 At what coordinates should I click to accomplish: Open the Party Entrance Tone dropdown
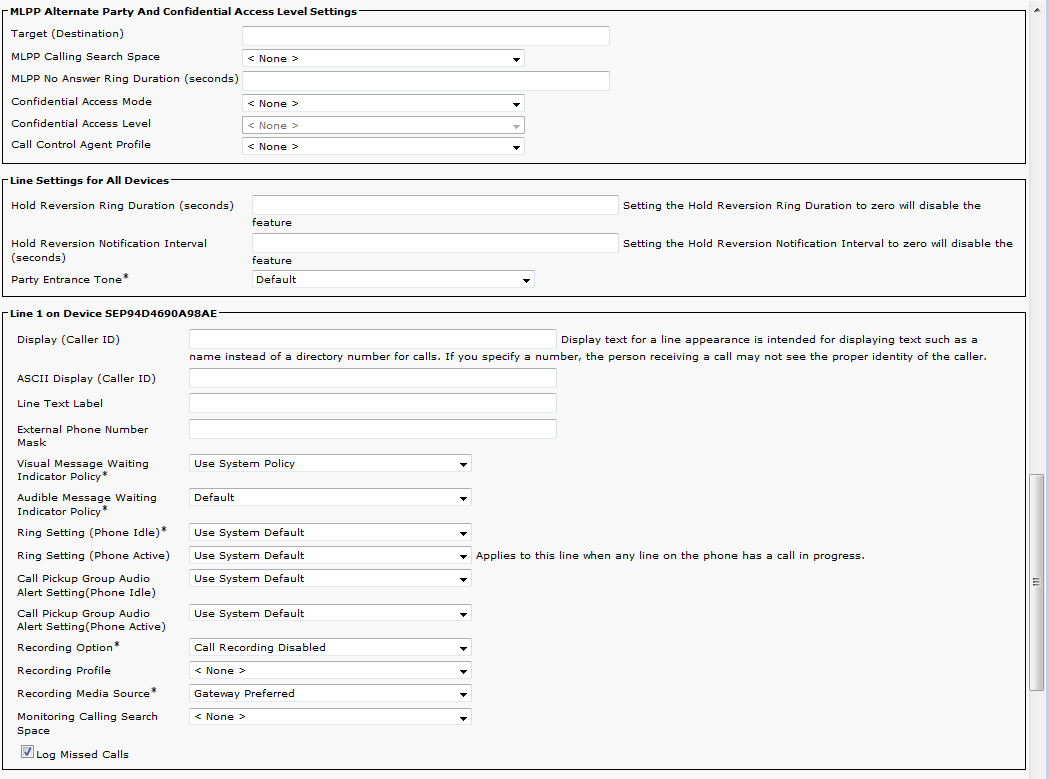click(x=393, y=280)
